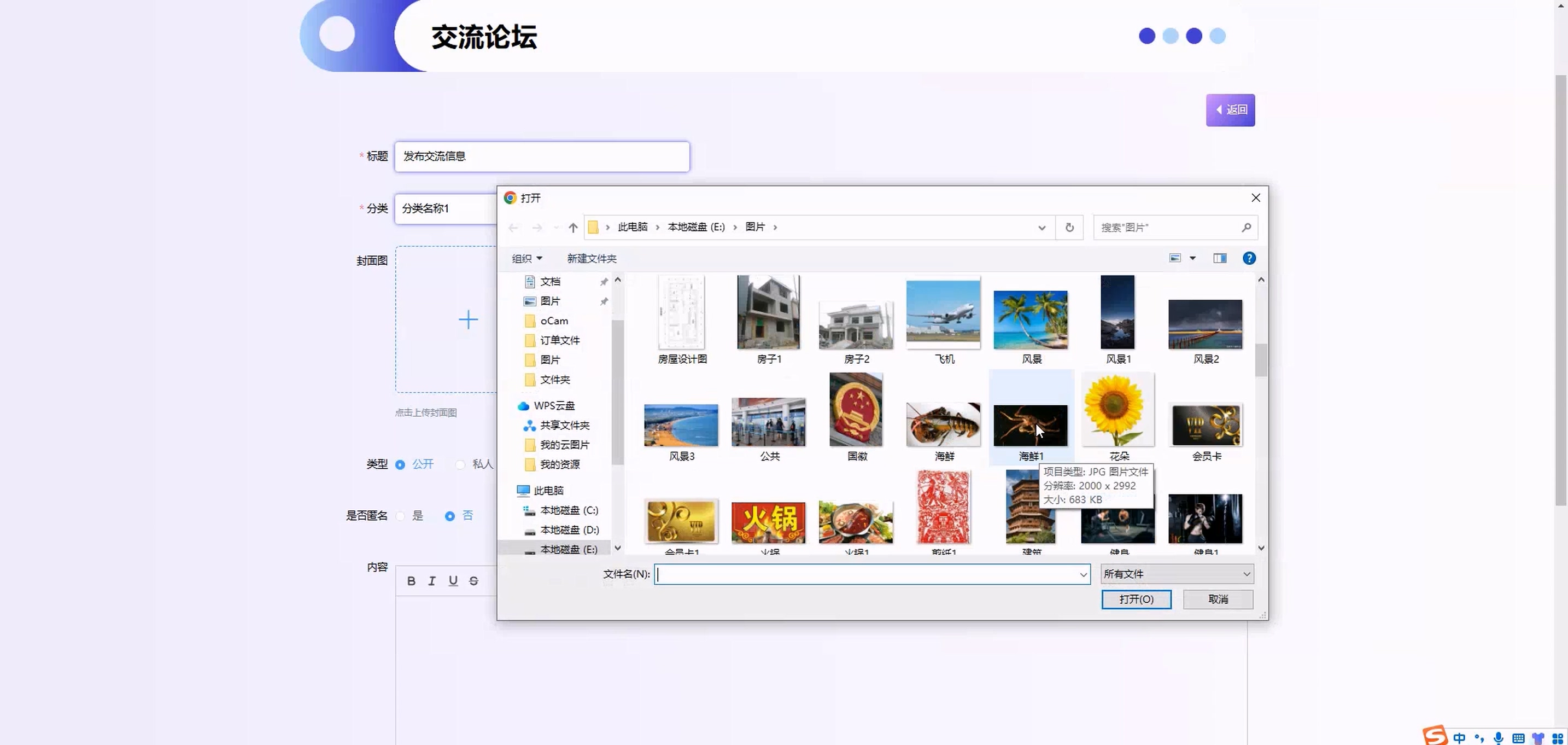Viewport: 1568px width, 745px height.
Task: Click the 返回 button
Action: point(1230,109)
